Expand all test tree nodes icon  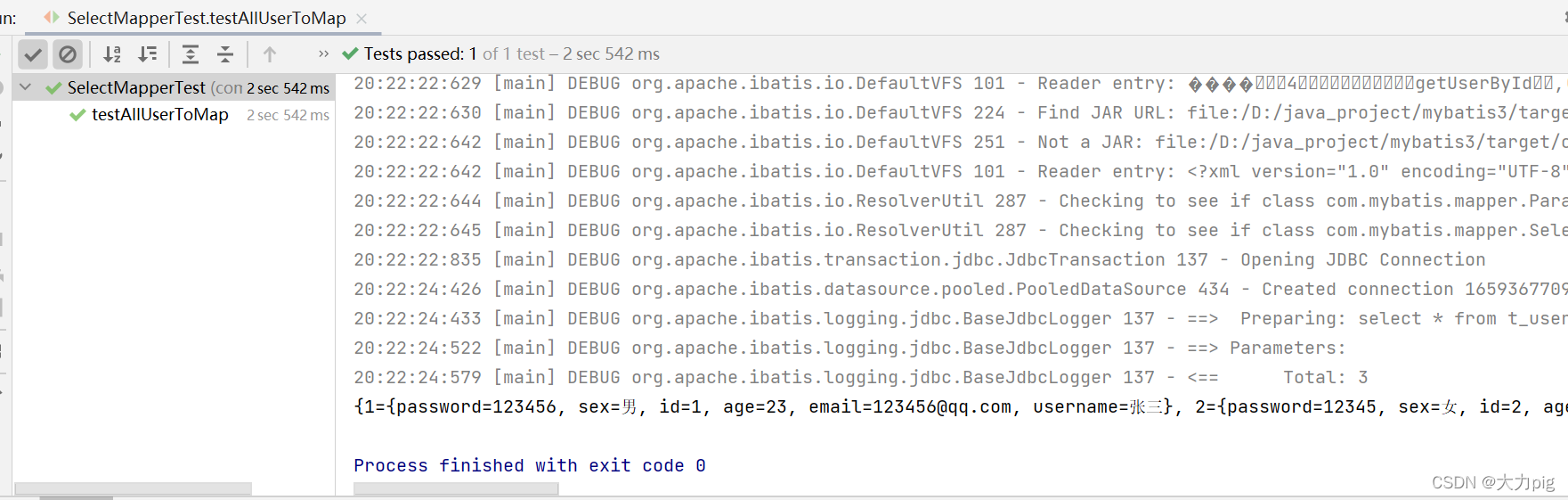(x=191, y=54)
